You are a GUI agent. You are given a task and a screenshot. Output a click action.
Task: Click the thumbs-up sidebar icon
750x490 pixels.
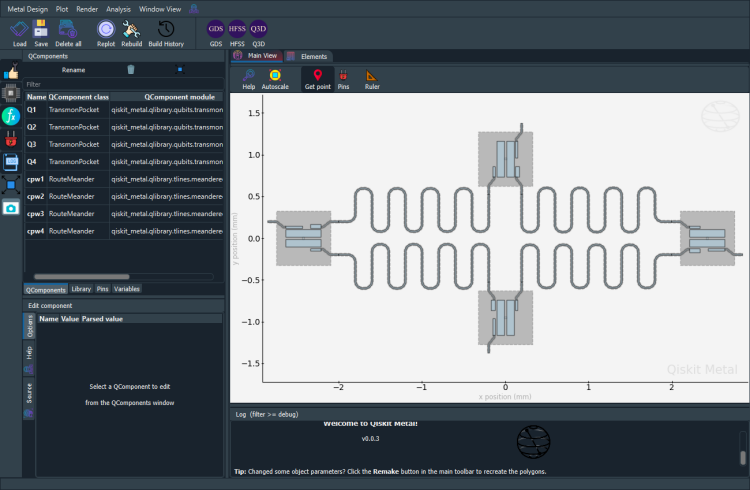(x=11, y=72)
